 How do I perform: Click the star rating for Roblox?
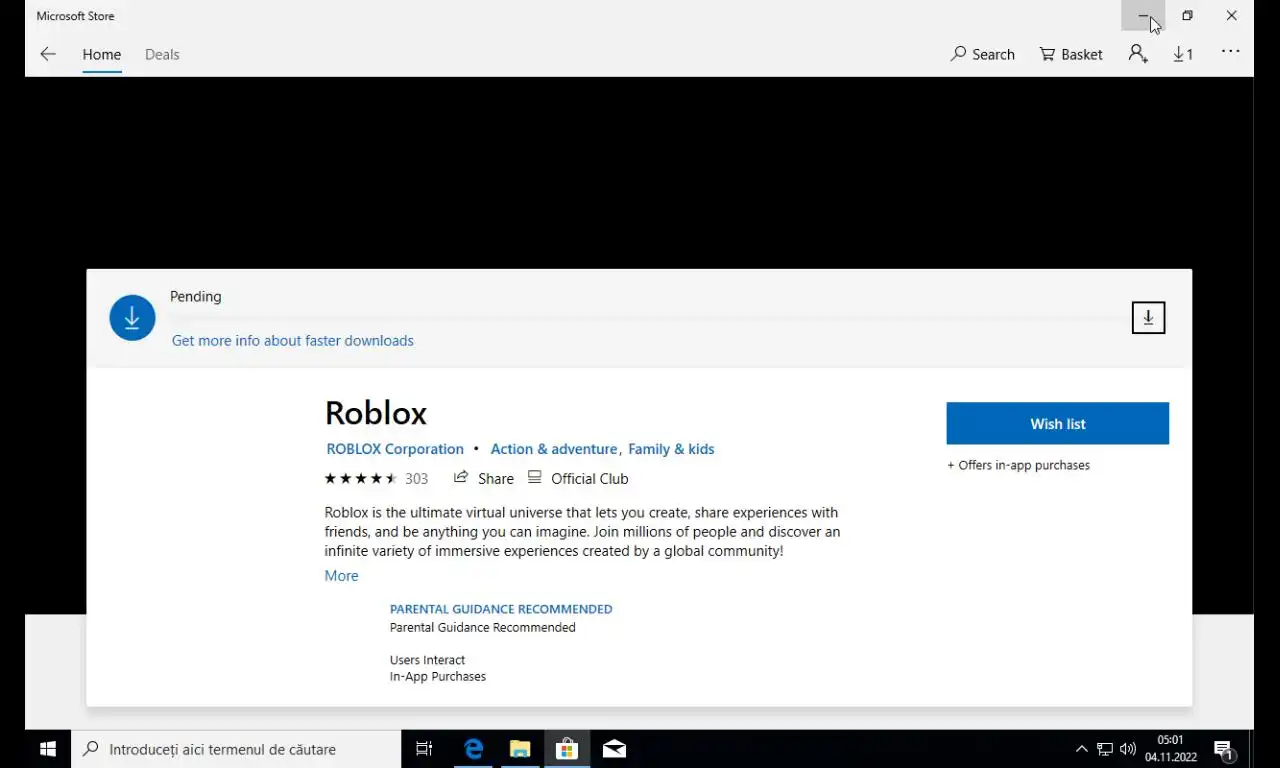pyautogui.click(x=360, y=479)
